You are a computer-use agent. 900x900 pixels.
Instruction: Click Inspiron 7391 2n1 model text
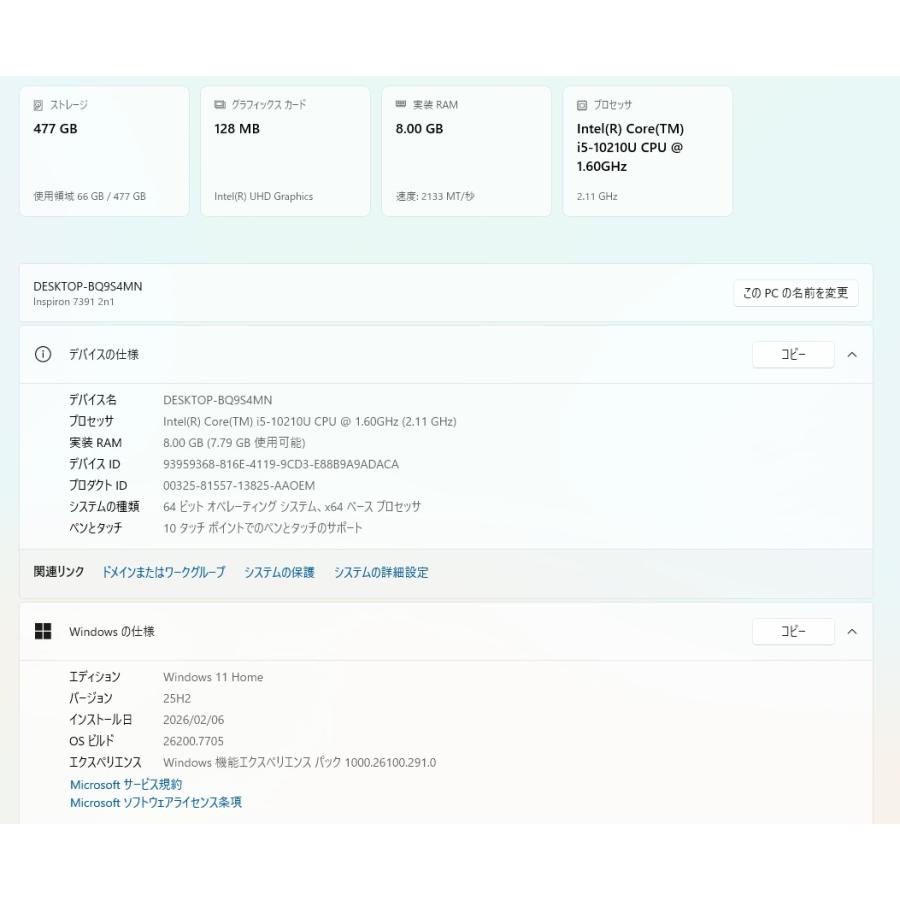tap(73, 302)
